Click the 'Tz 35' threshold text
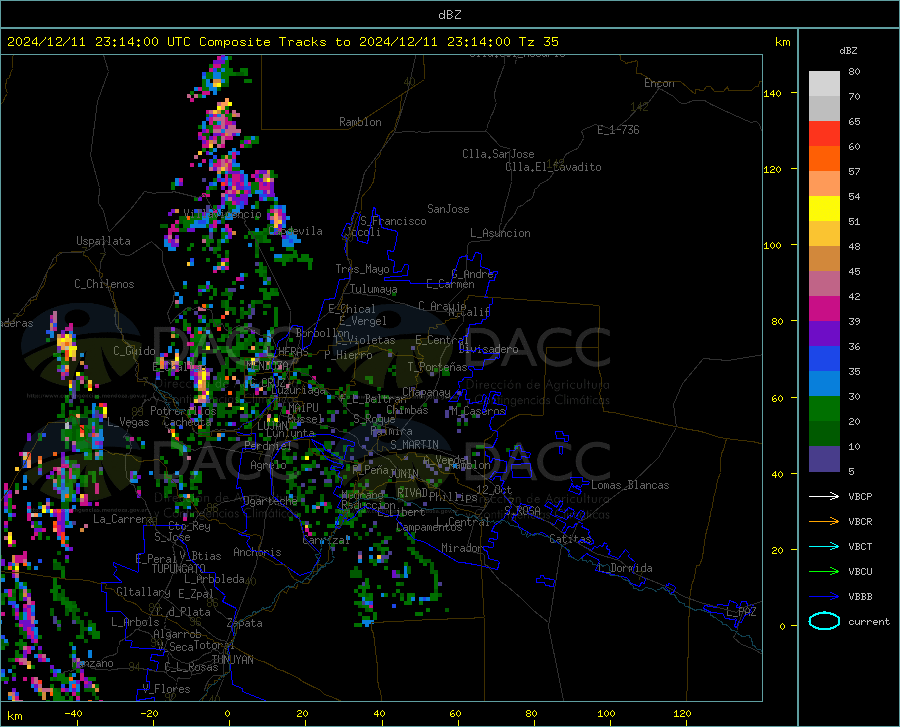 pyautogui.click(x=538, y=42)
